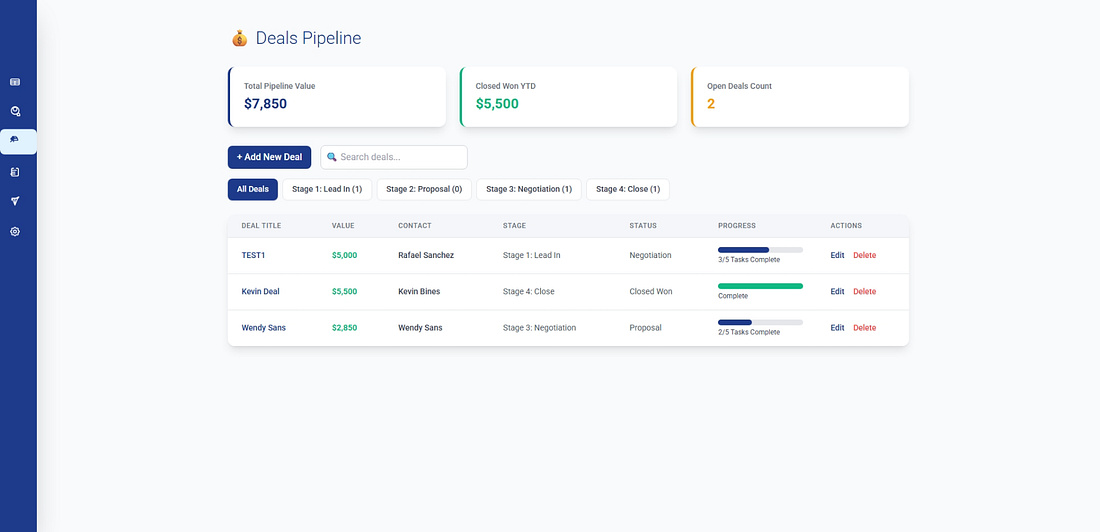Edit the Kevin Deal row

[x=837, y=291]
